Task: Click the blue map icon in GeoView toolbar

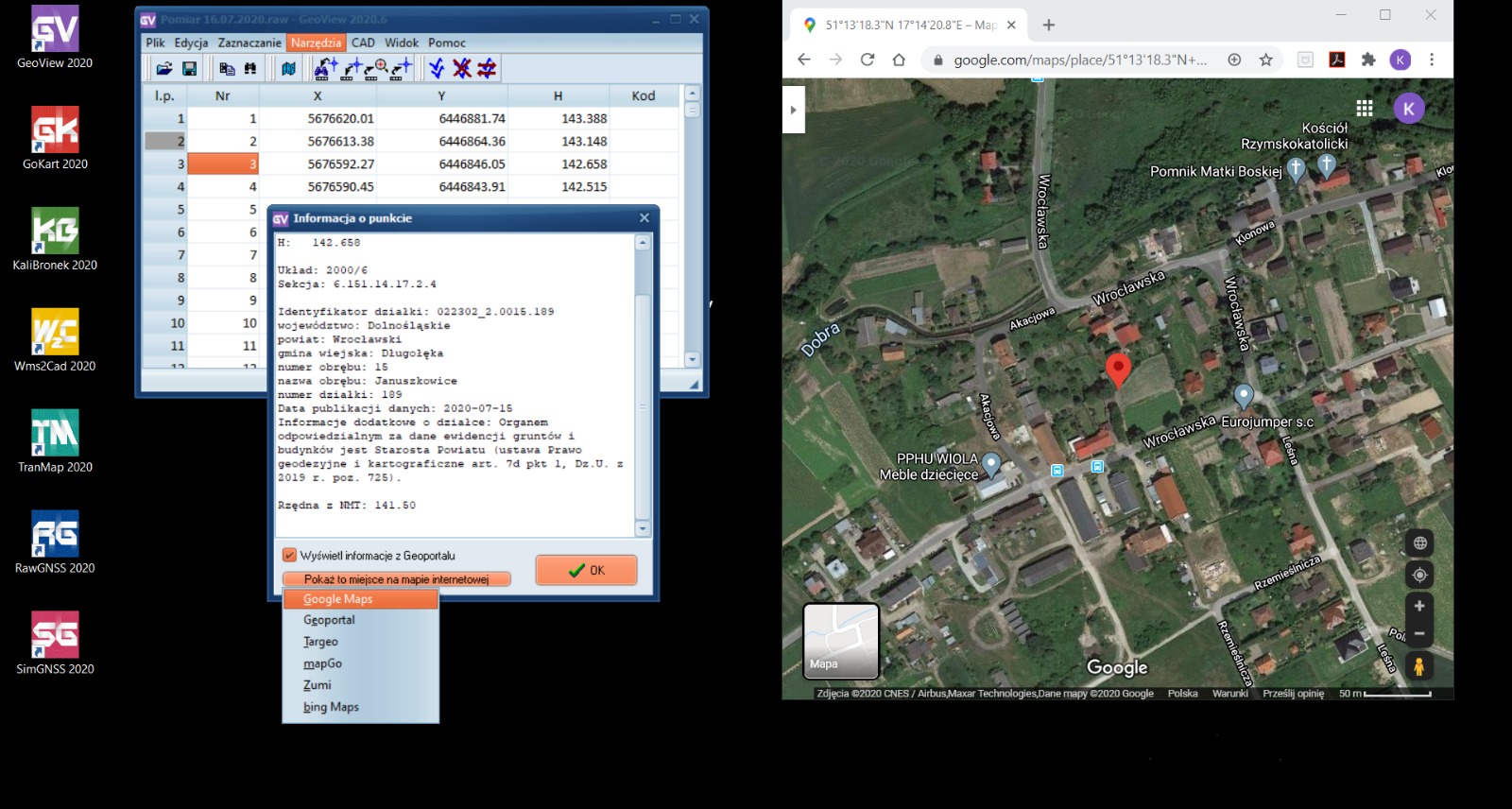Action: pyautogui.click(x=288, y=68)
